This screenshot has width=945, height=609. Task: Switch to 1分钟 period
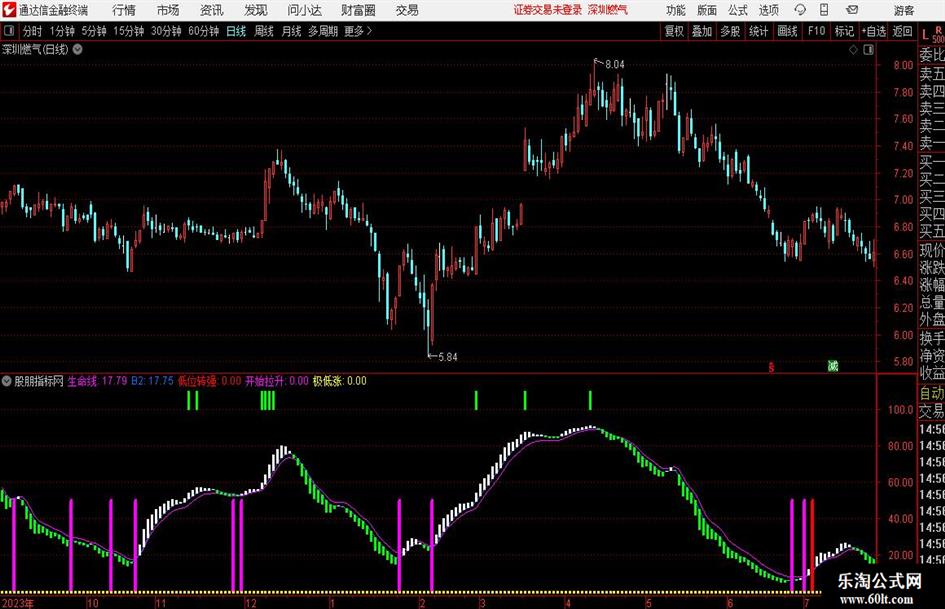tap(62, 31)
